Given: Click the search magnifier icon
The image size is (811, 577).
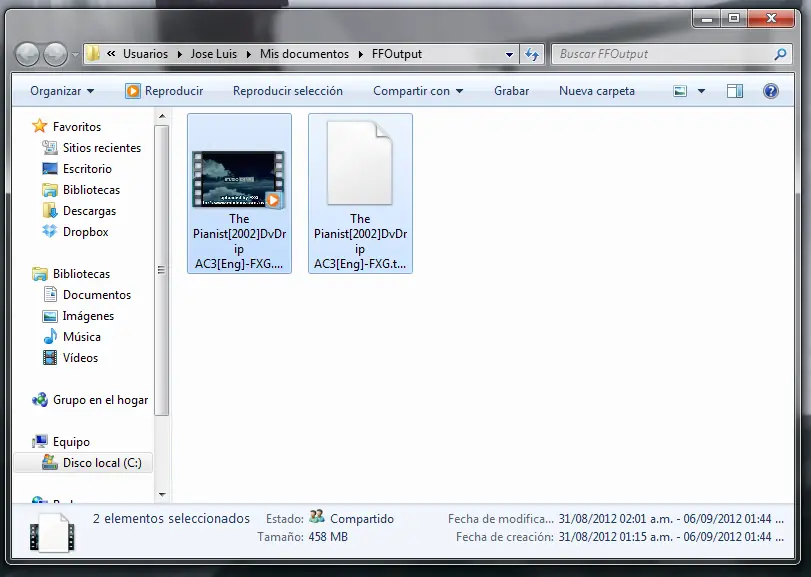Looking at the screenshot, I should click(x=780, y=54).
